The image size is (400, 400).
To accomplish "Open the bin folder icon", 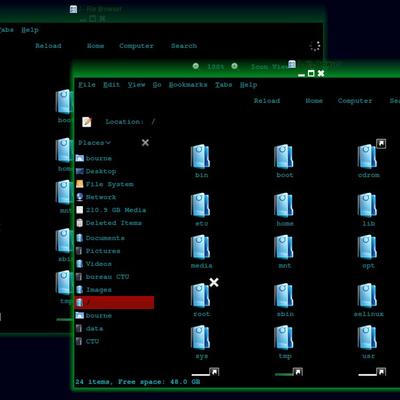I will pyautogui.click(x=200, y=156).
